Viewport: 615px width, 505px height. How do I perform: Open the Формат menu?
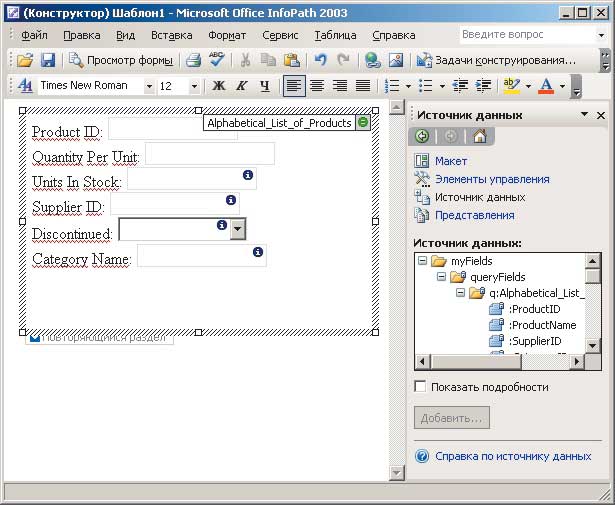tap(227, 35)
